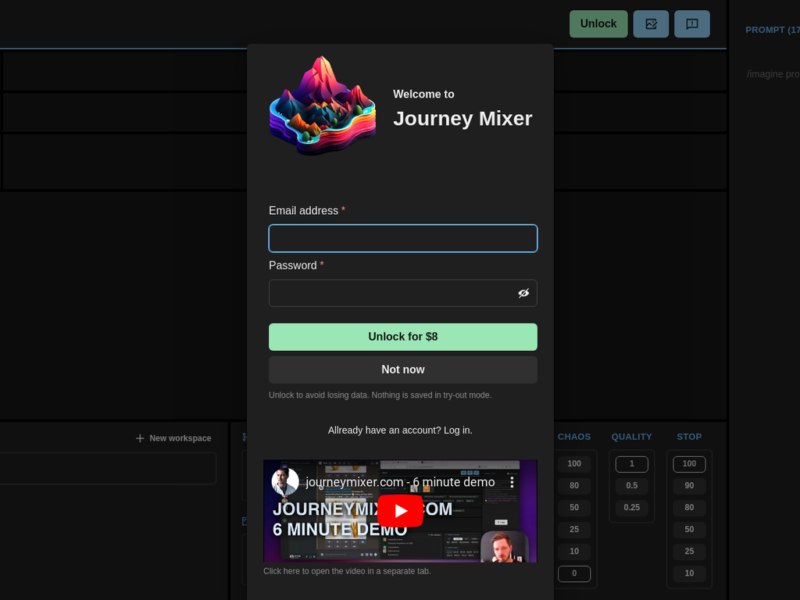Open the video in a separate tab
The image size is (800, 600).
pos(346,570)
